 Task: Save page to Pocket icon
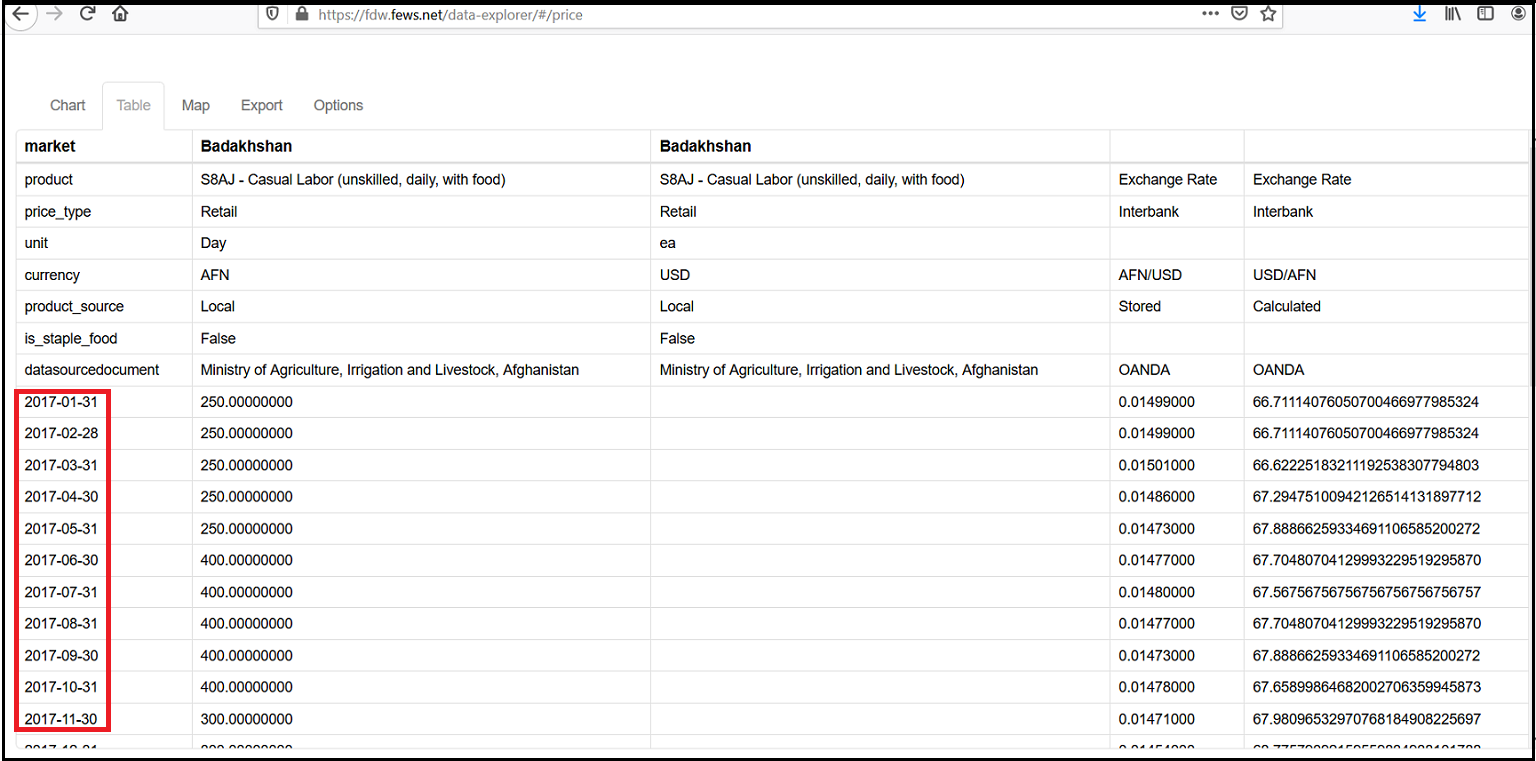pyautogui.click(x=1239, y=14)
